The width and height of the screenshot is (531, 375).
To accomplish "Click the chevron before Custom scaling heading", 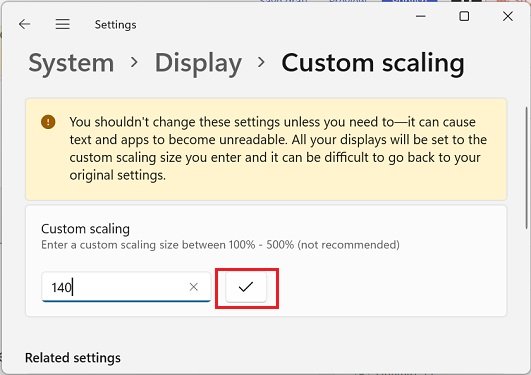I will coord(261,62).
